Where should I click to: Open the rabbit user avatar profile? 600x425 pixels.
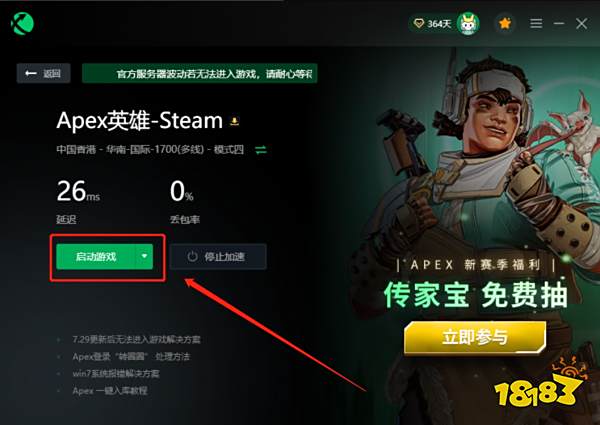(468, 24)
